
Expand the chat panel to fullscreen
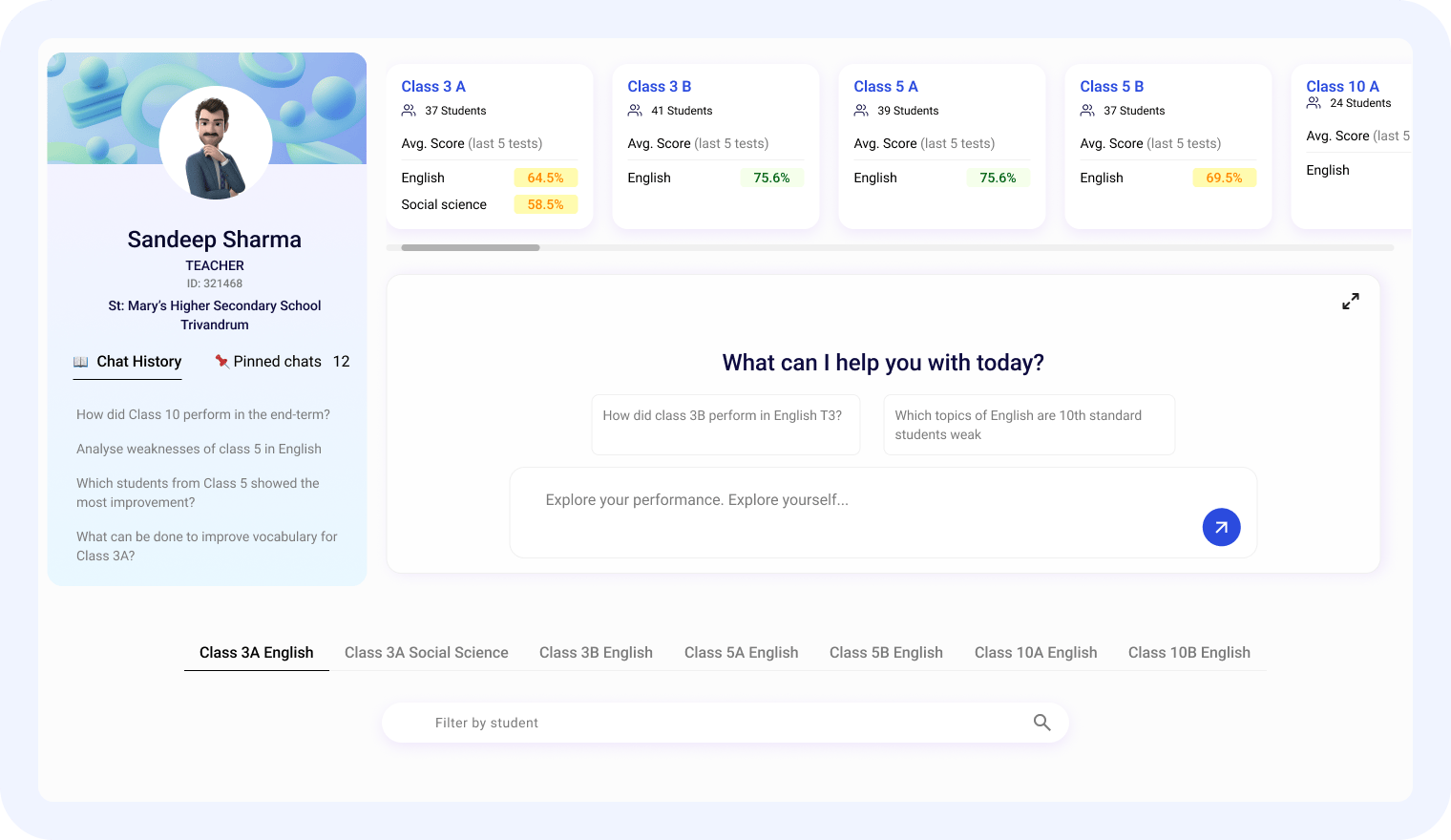(x=1350, y=302)
